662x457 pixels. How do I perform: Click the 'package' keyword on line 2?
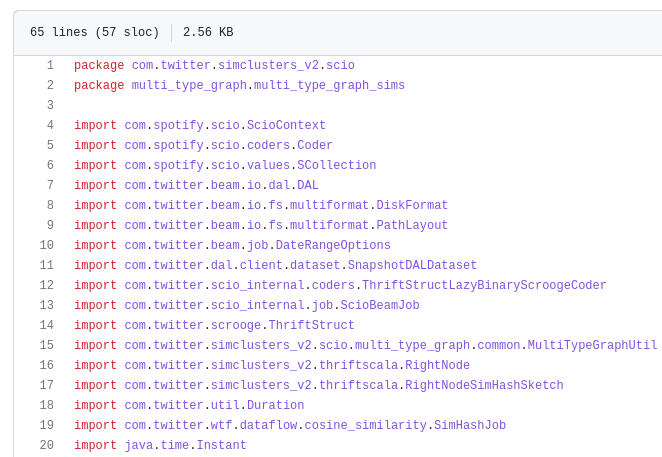(x=99, y=85)
